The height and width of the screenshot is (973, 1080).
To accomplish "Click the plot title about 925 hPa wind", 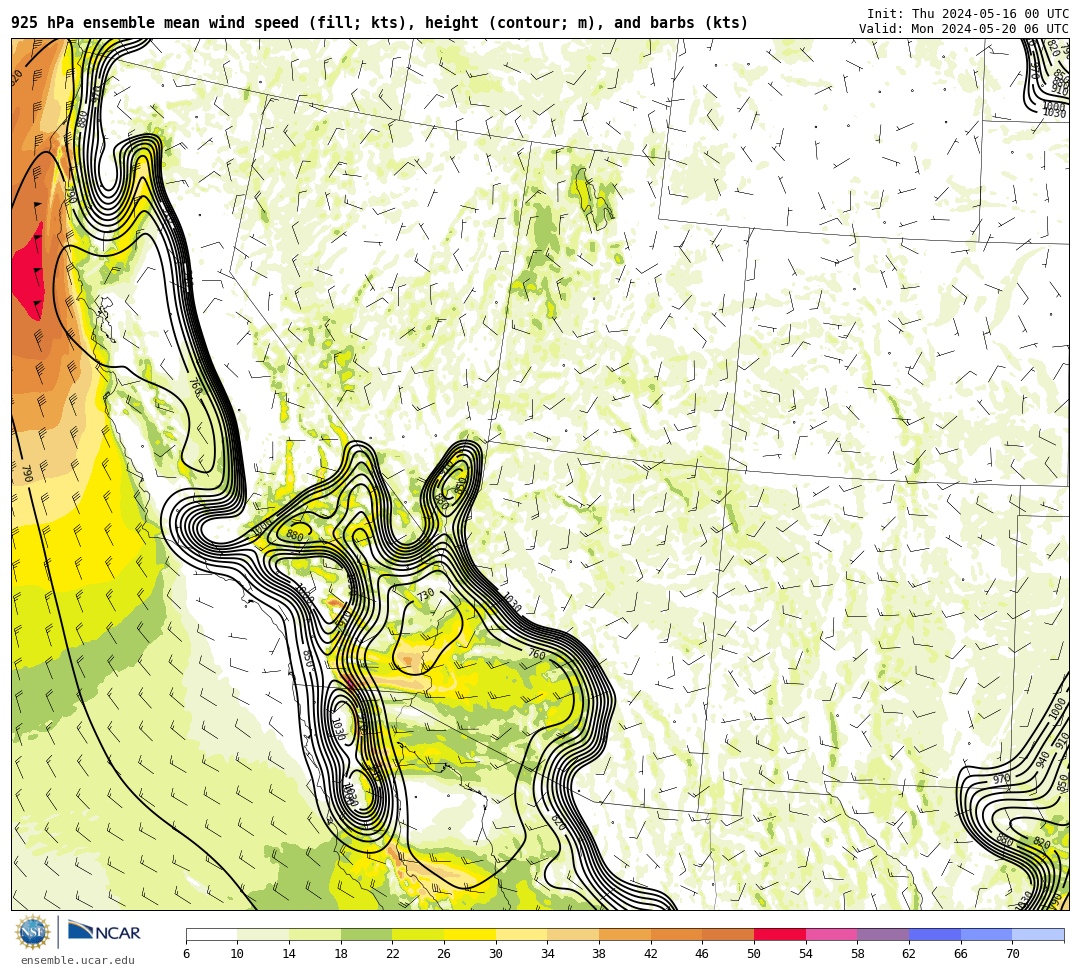I will pos(380,23).
